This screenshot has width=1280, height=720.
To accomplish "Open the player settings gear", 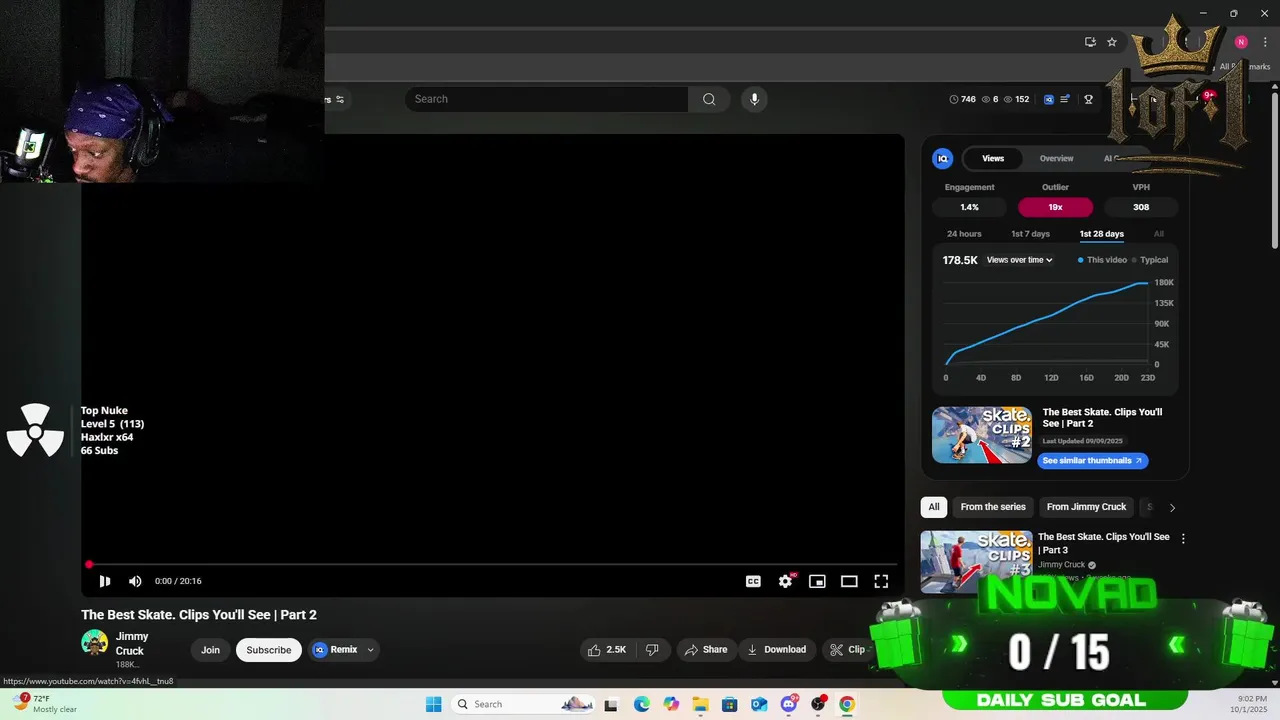I will pos(786,581).
